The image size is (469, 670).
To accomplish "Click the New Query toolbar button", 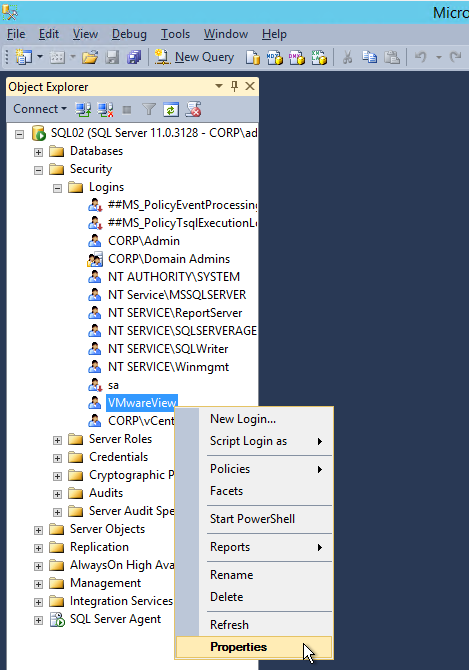I will (x=194, y=57).
